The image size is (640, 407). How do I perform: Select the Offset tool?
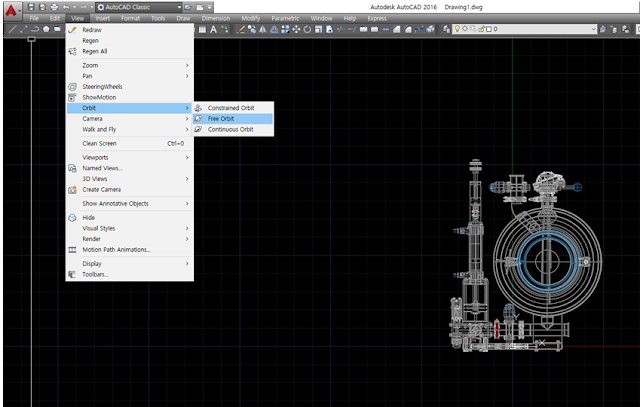(274, 29)
